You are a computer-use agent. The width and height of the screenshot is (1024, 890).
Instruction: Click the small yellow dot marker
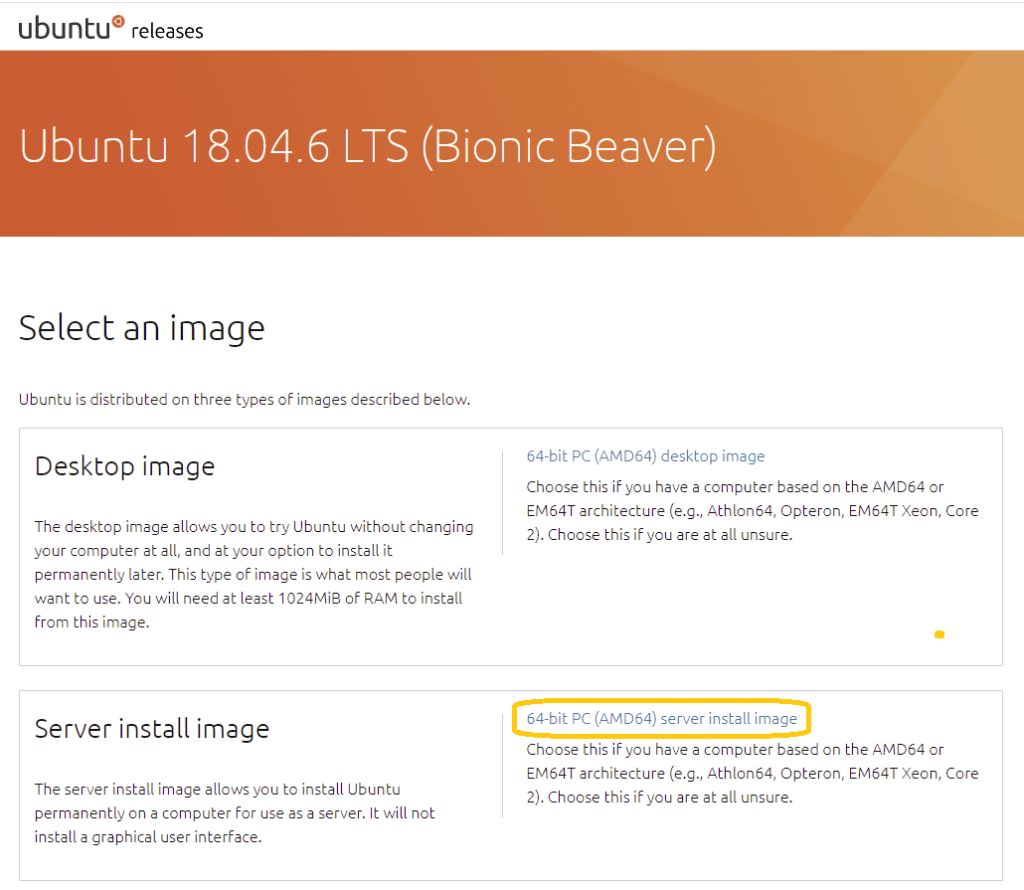tap(938, 634)
